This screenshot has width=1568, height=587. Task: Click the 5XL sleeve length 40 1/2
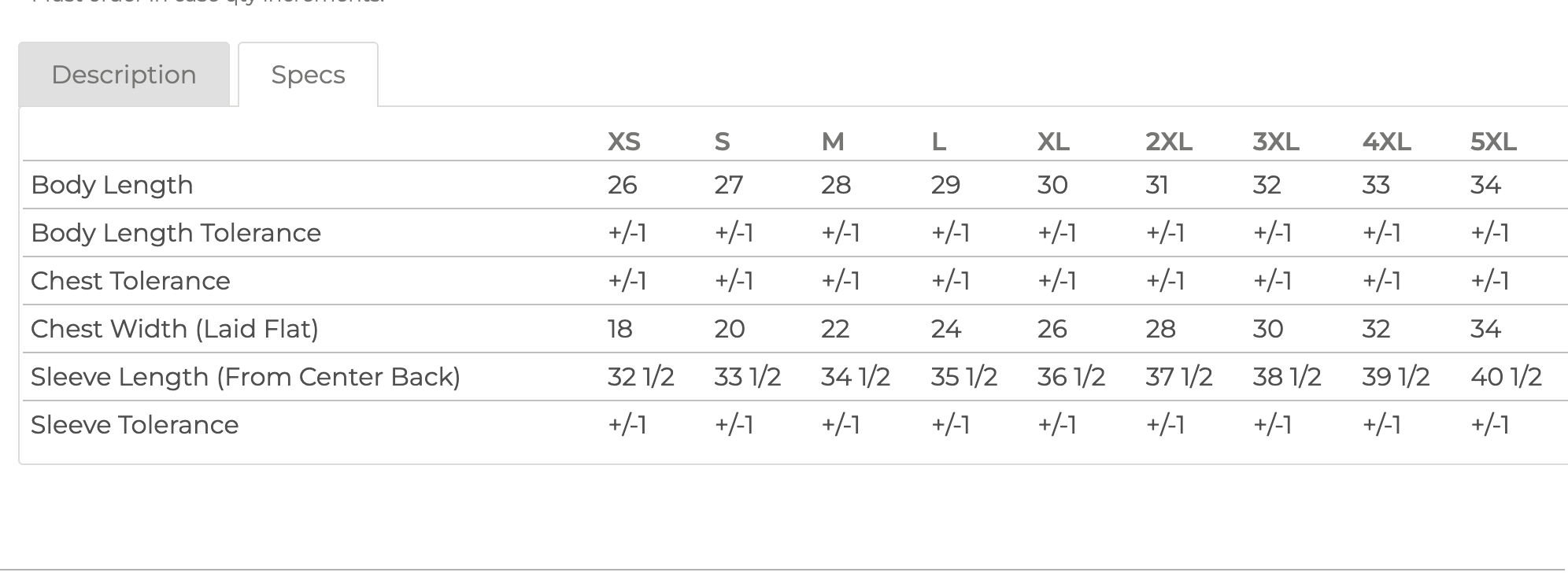[x=1505, y=377]
